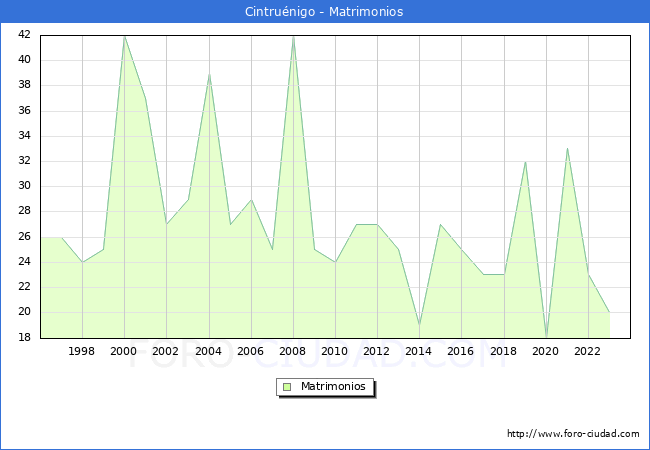The width and height of the screenshot is (650, 450).
Task: Click the y-axis label 38
Action: tap(24, 85)
